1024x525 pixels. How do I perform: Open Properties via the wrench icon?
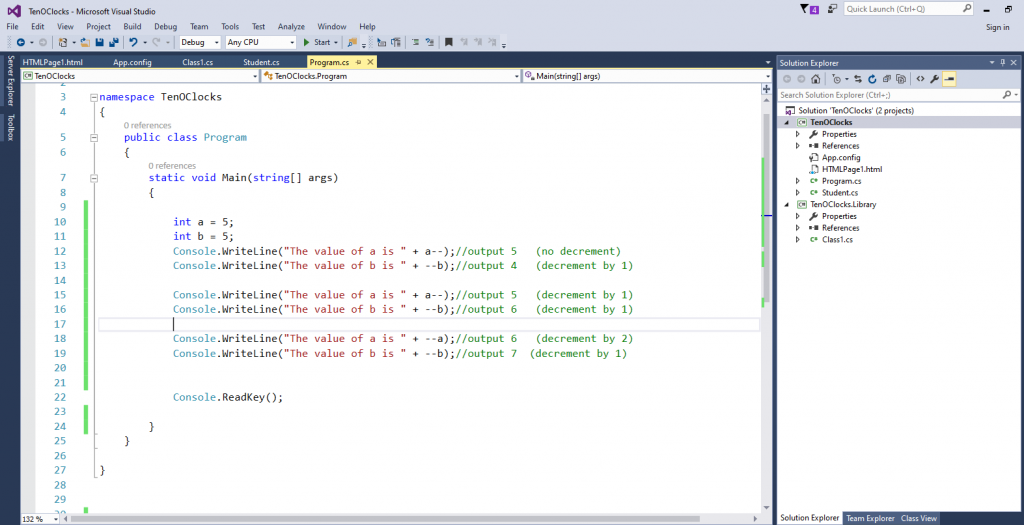pyautogui.click(x=935, y=79)
